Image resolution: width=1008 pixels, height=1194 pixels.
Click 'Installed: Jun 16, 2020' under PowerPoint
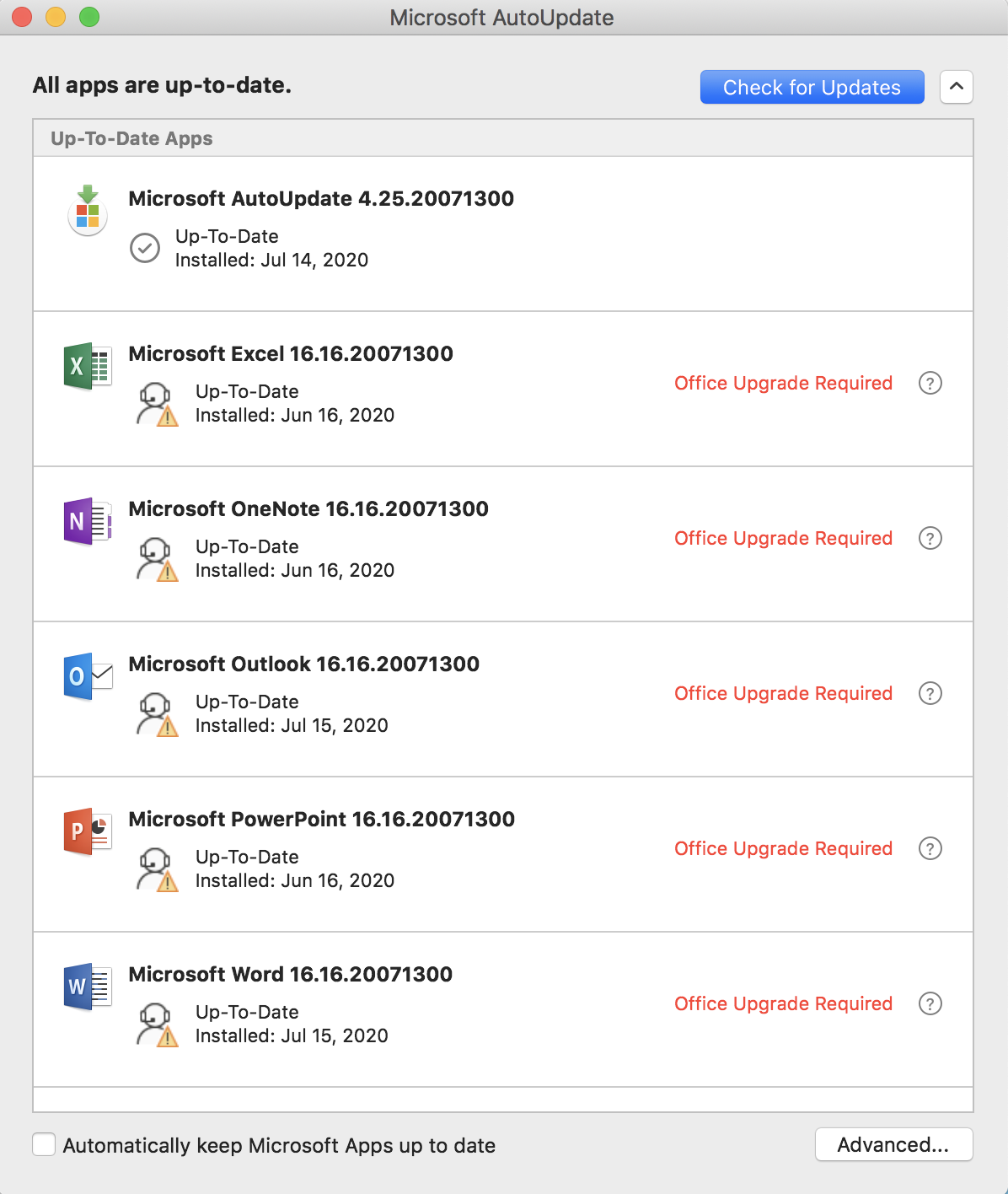tap(295, 880)
